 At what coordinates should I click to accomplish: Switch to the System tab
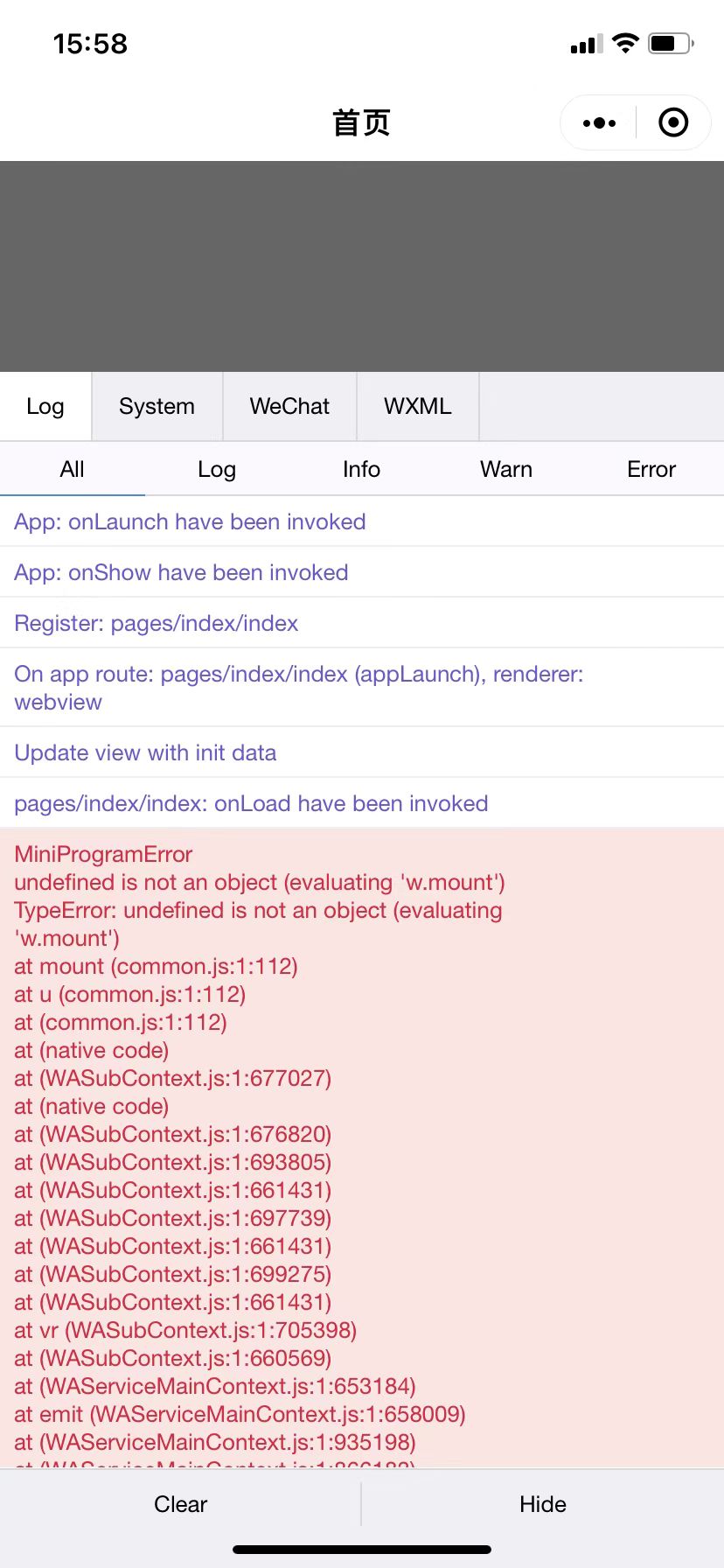tap(156, 406)
